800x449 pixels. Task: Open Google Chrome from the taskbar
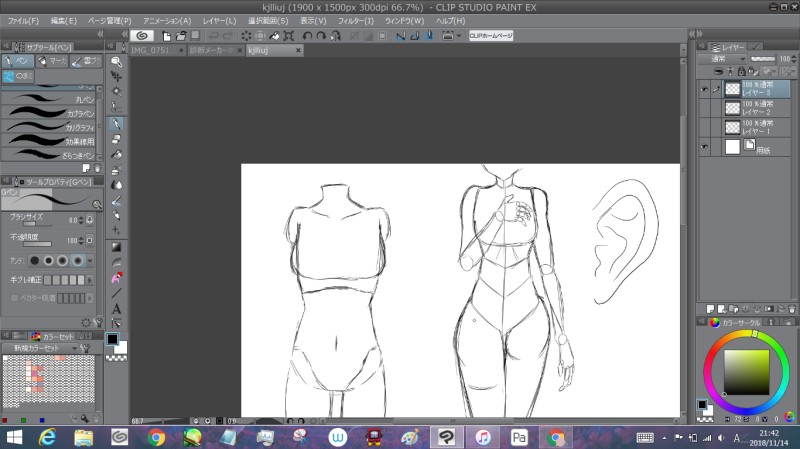click(x=156, y=437)
